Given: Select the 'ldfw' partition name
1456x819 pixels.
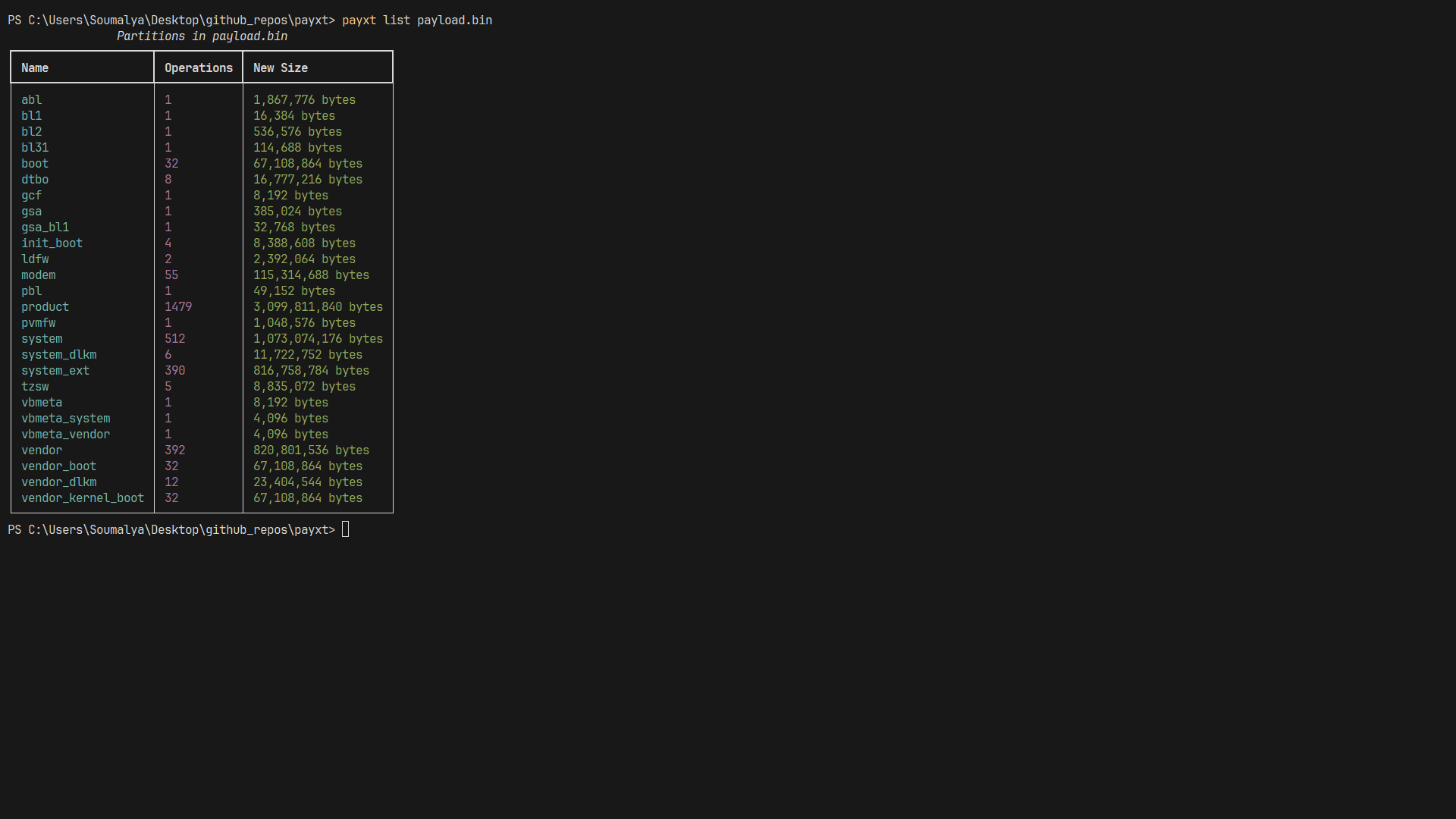Looking at the screenshot, I should (x=35, y=259).
